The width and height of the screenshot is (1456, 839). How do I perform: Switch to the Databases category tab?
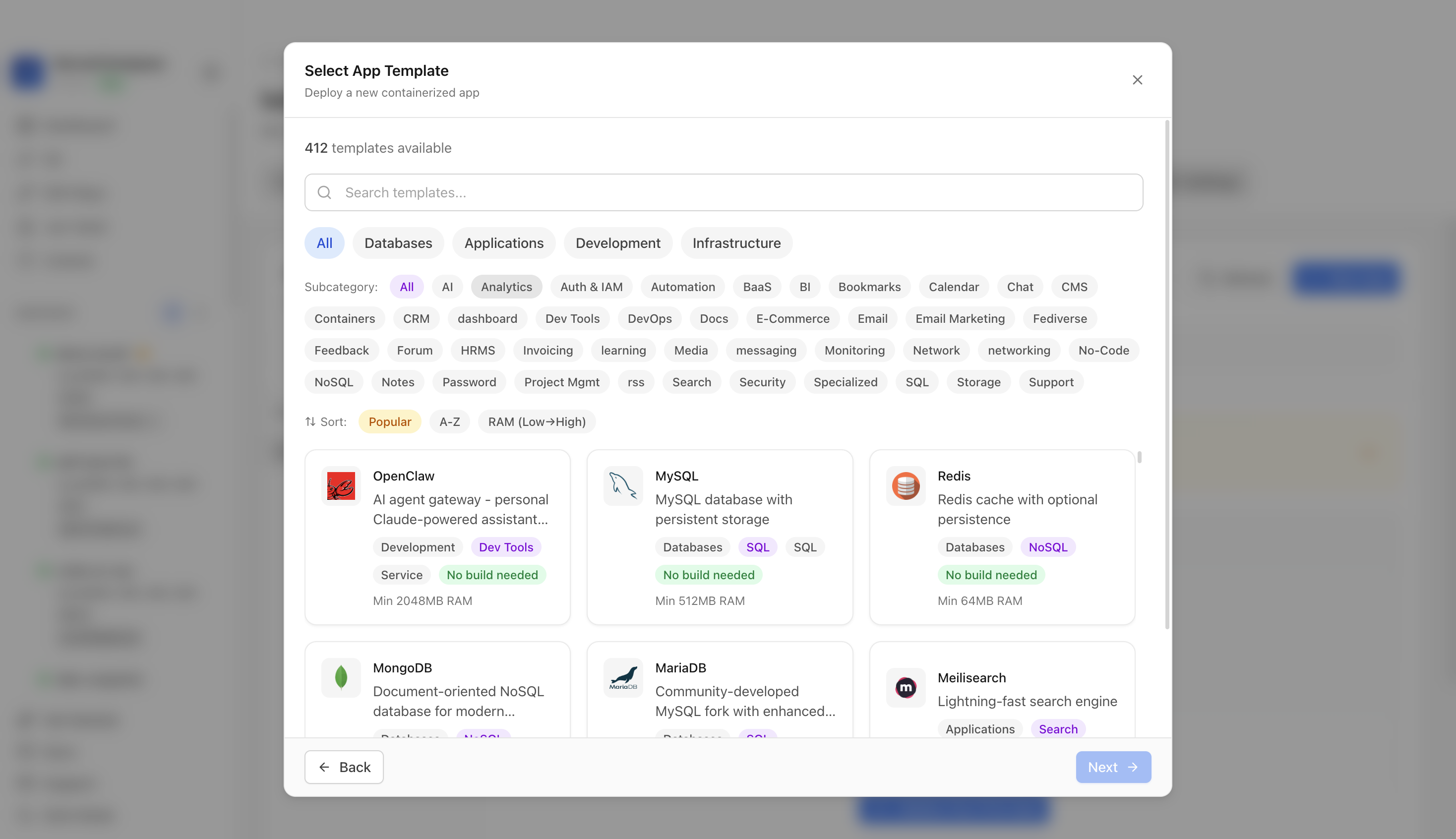pyautogui.click(x=398, y=243)
